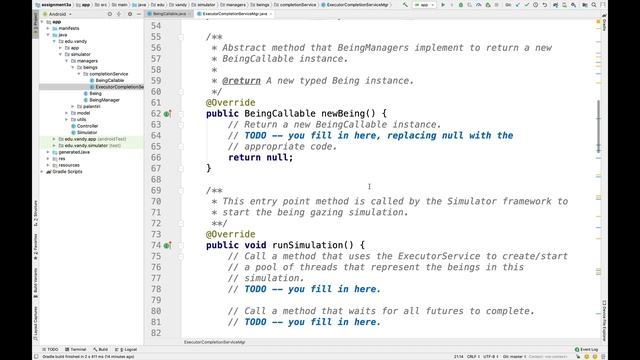
Task: Collapse the edu.vandy package node
Action: click(x=54, y=41)
